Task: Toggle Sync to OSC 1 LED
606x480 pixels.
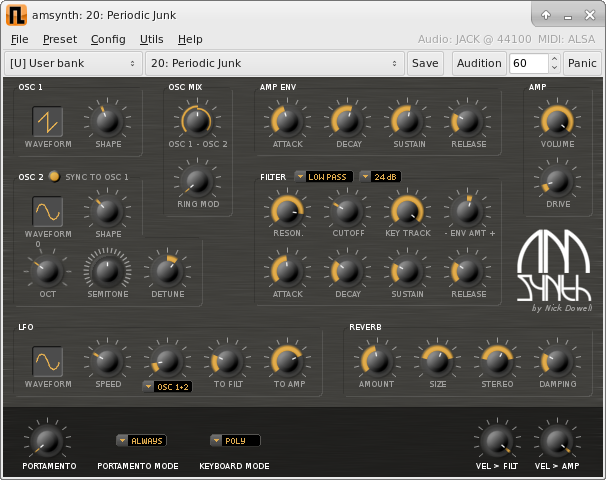Action: (54, 177)
